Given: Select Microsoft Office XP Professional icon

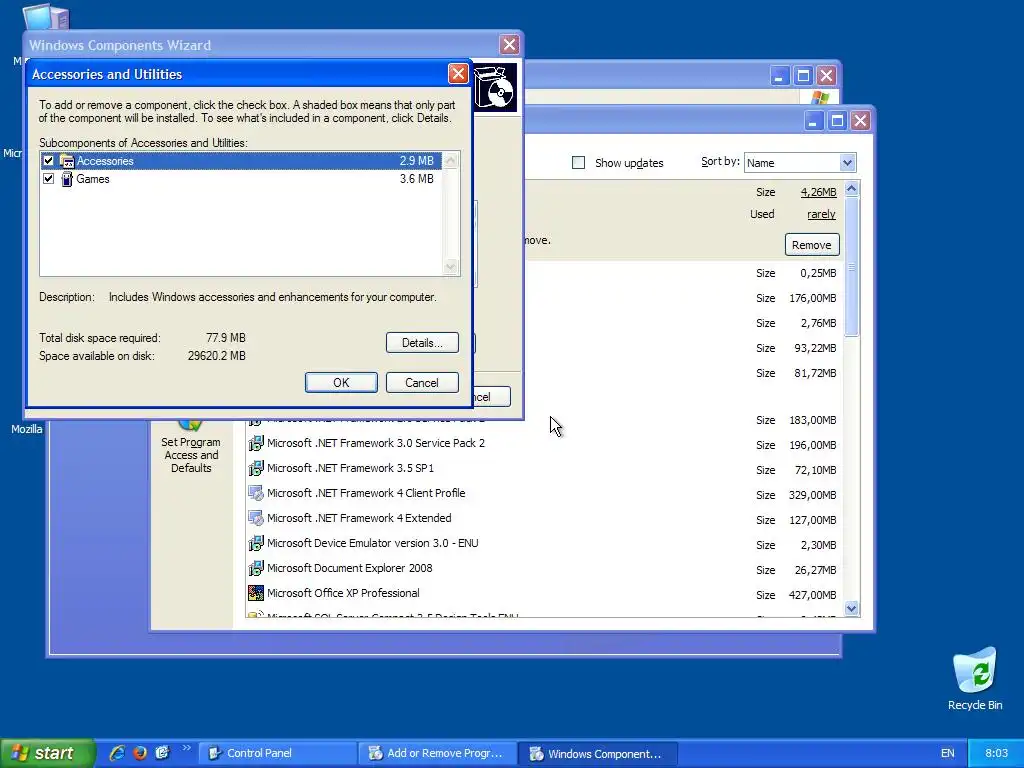Looking at the screenshot, I should click(256, 593).
